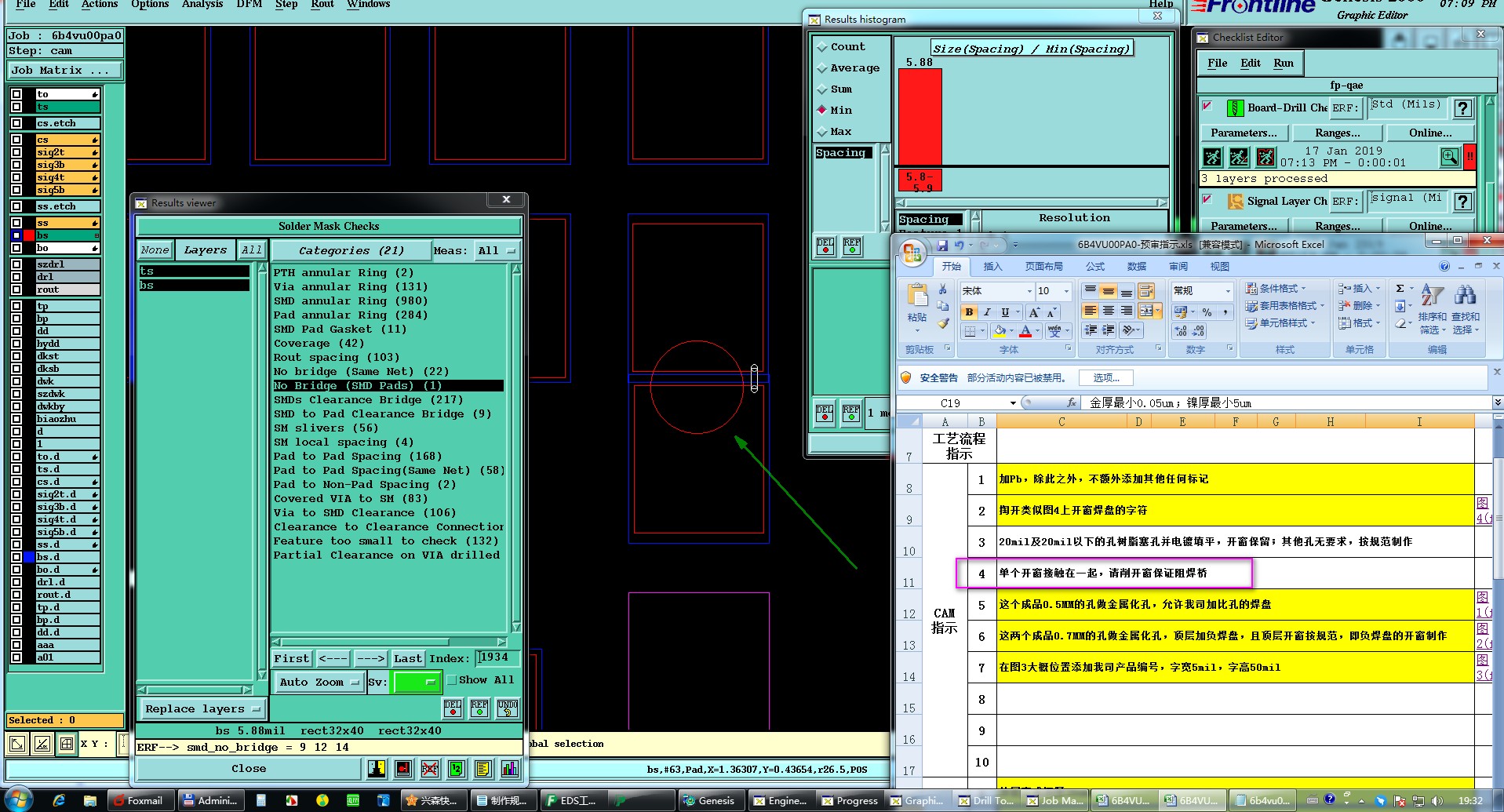The width and height of the screenshot is (1504, 812).
Task: Open the number format dropdown in Excel
Action: 1228,291
